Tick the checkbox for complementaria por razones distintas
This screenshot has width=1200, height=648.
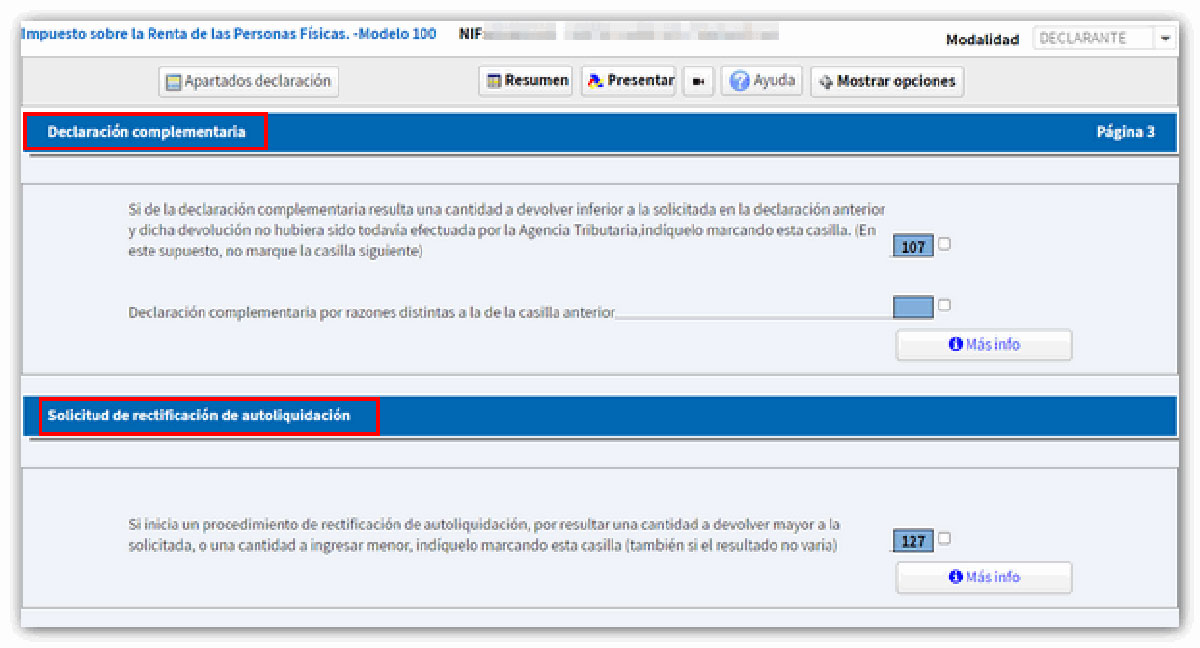coord(944,304)
